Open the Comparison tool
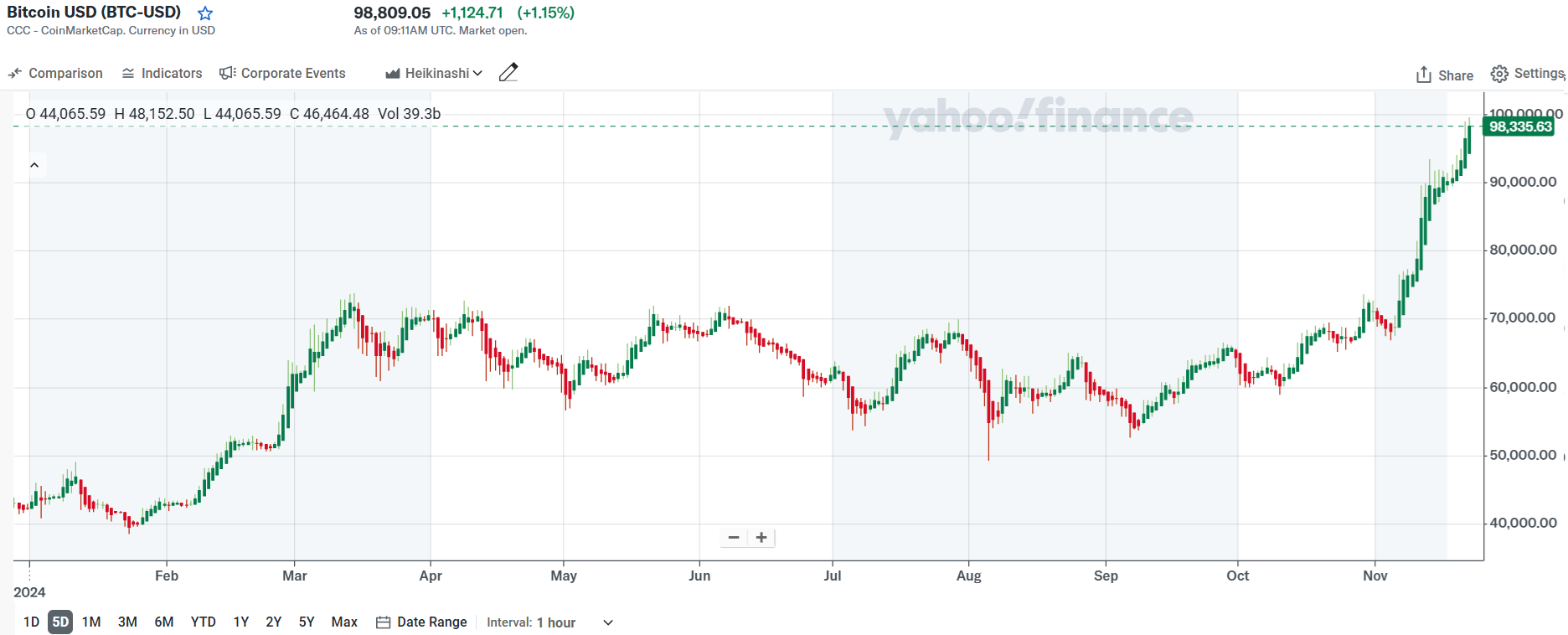This screenshot has width=1568, height=635. 54,73
